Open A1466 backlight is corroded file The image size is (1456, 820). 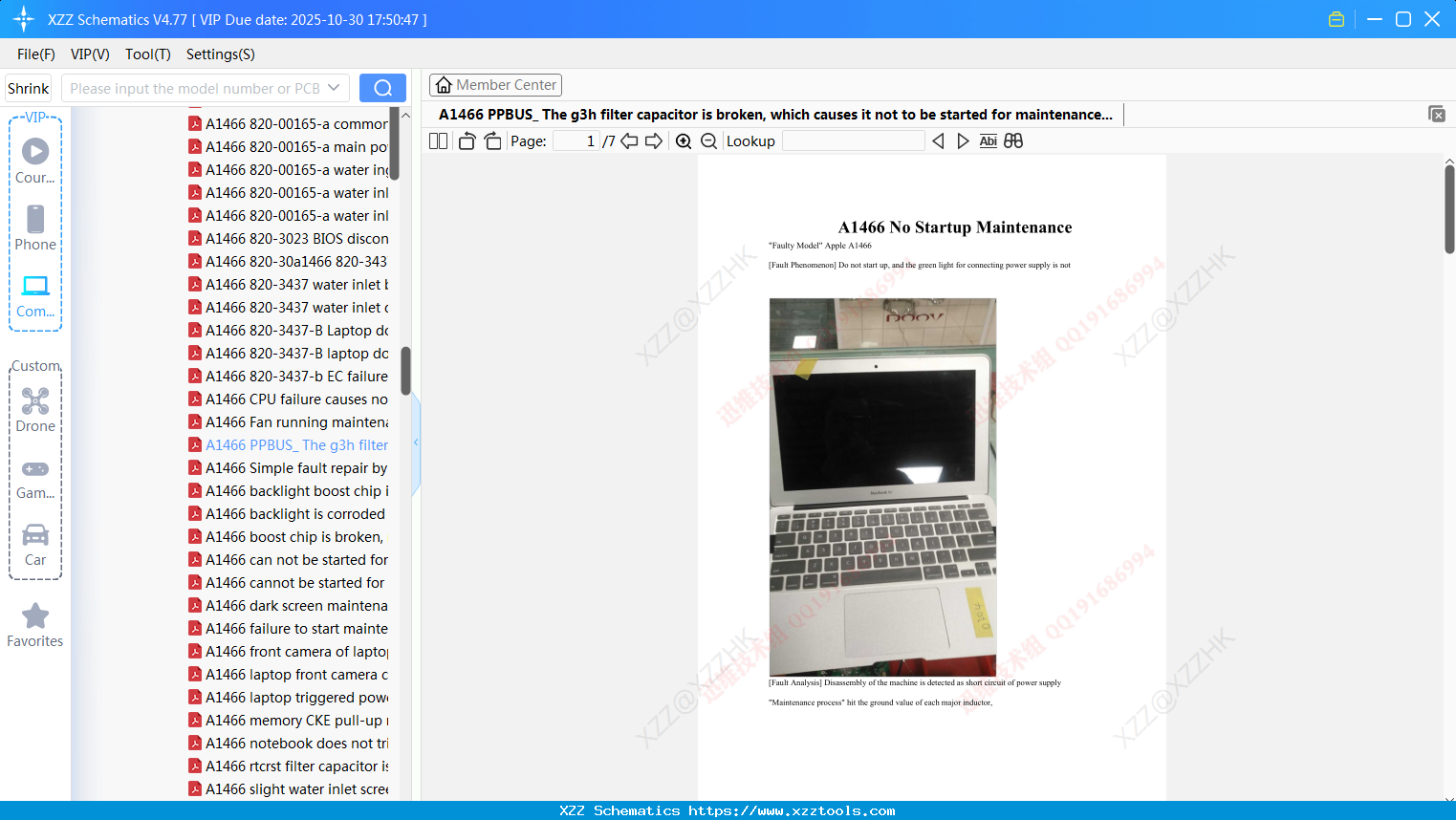click(x=289, y=514)
